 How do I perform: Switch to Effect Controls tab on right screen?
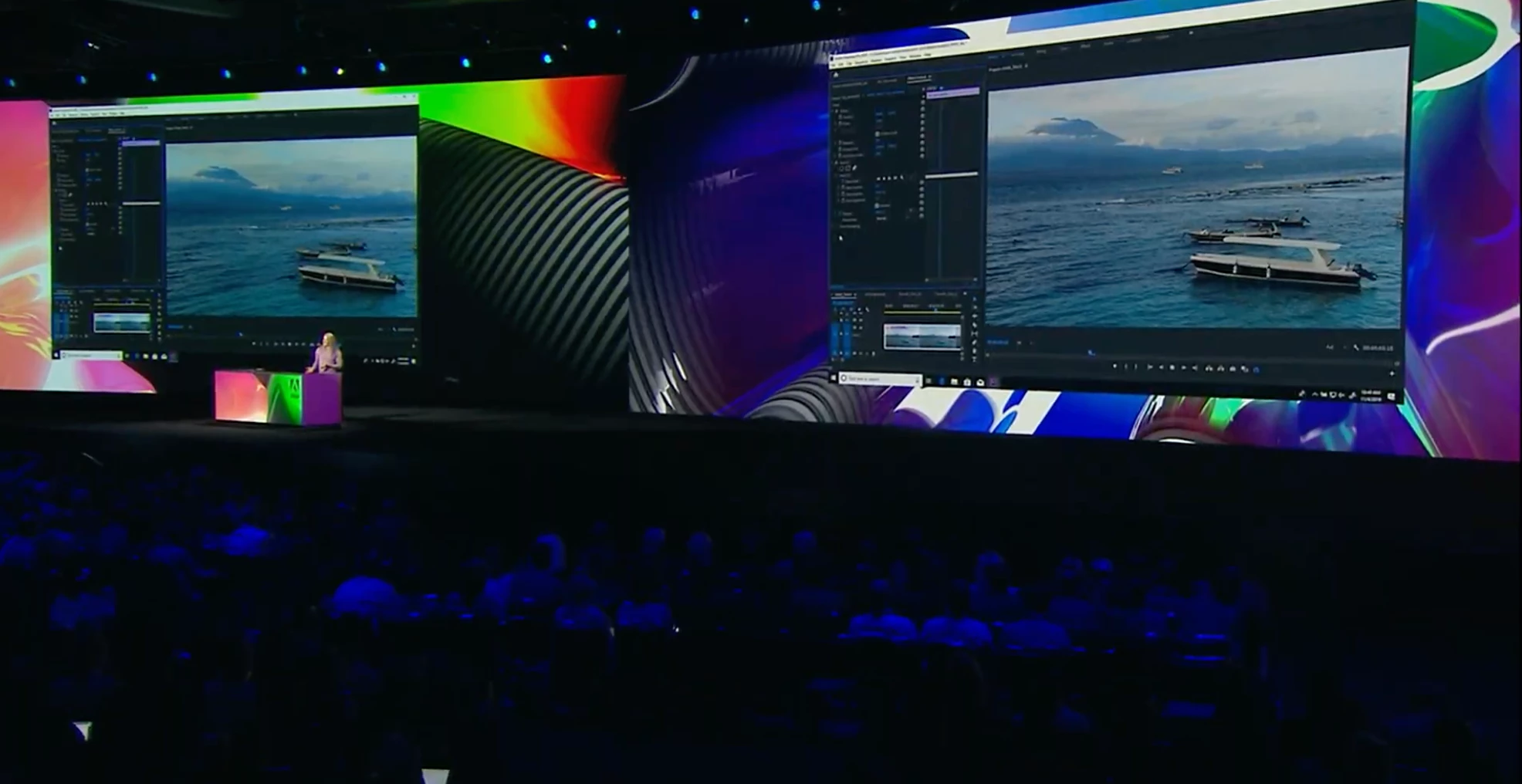click(919, 77)
